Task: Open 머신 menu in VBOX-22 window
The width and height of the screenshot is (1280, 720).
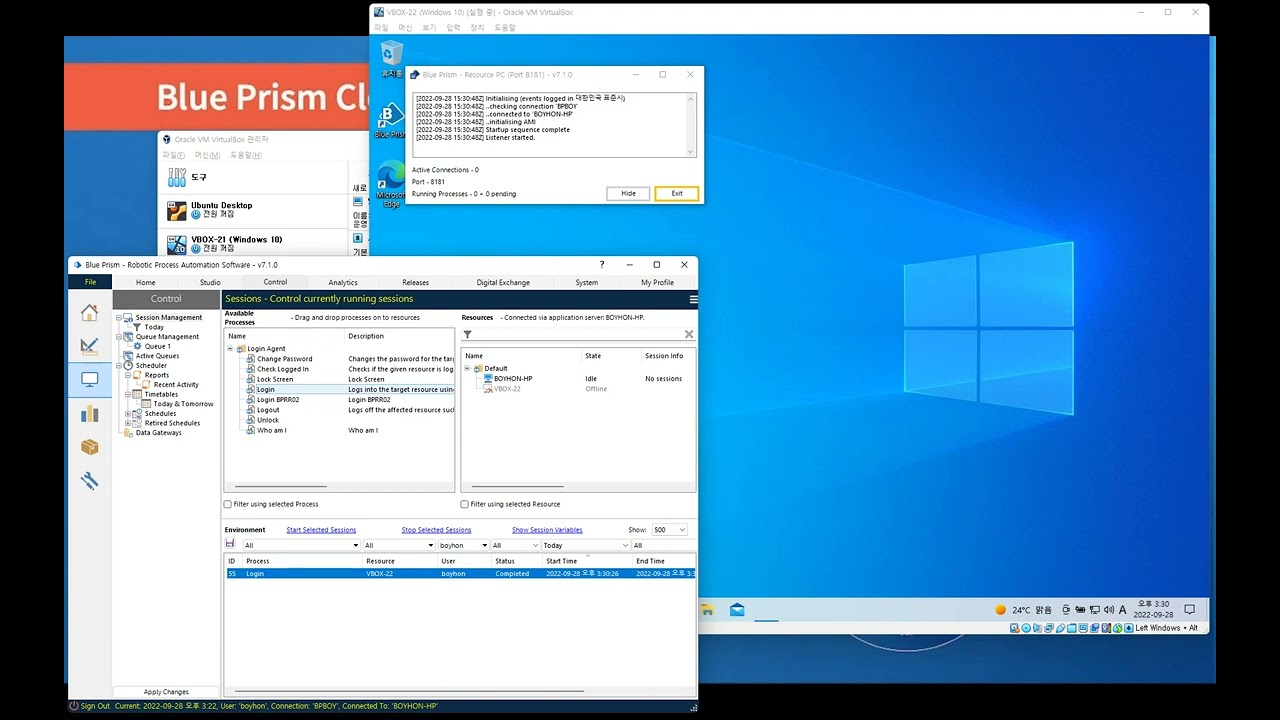Action: (405, 28)
